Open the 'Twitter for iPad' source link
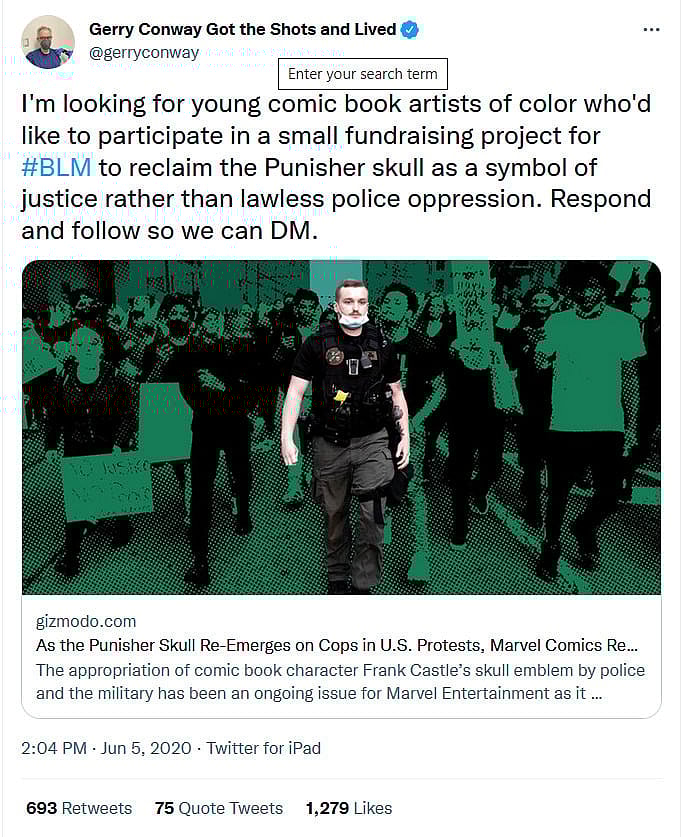This screenshot has height=837, width=682. tap(264, 748)
